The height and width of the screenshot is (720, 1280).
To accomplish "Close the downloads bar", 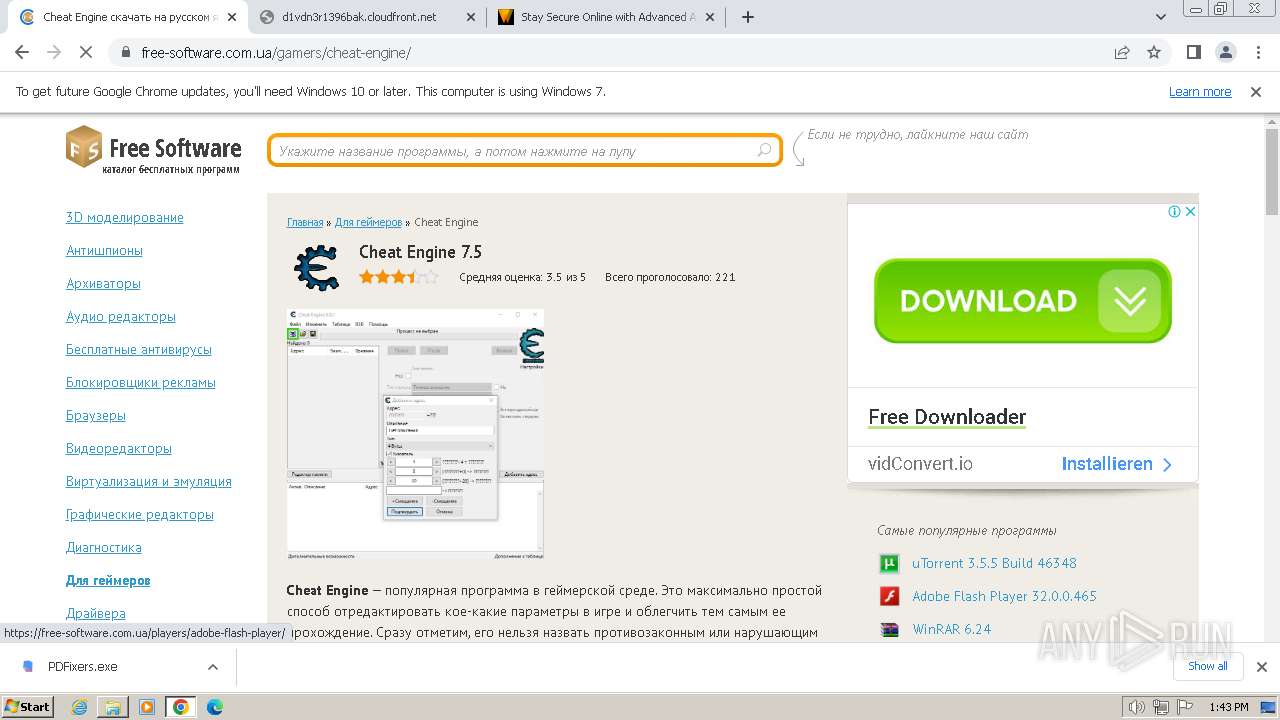I will point(1261,666).
